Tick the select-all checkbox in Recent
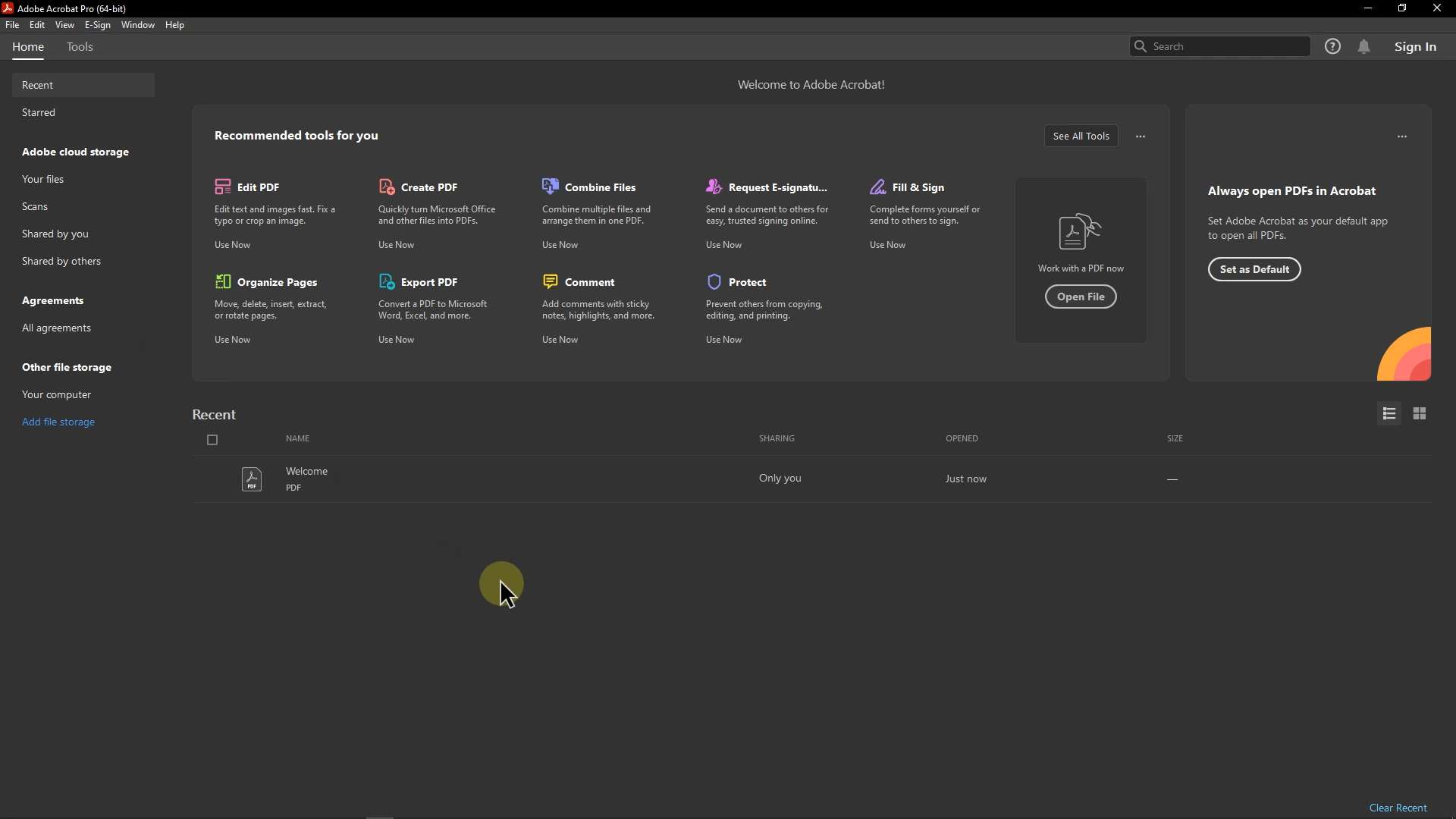1456x819 pixels. (x=212, y=440)
